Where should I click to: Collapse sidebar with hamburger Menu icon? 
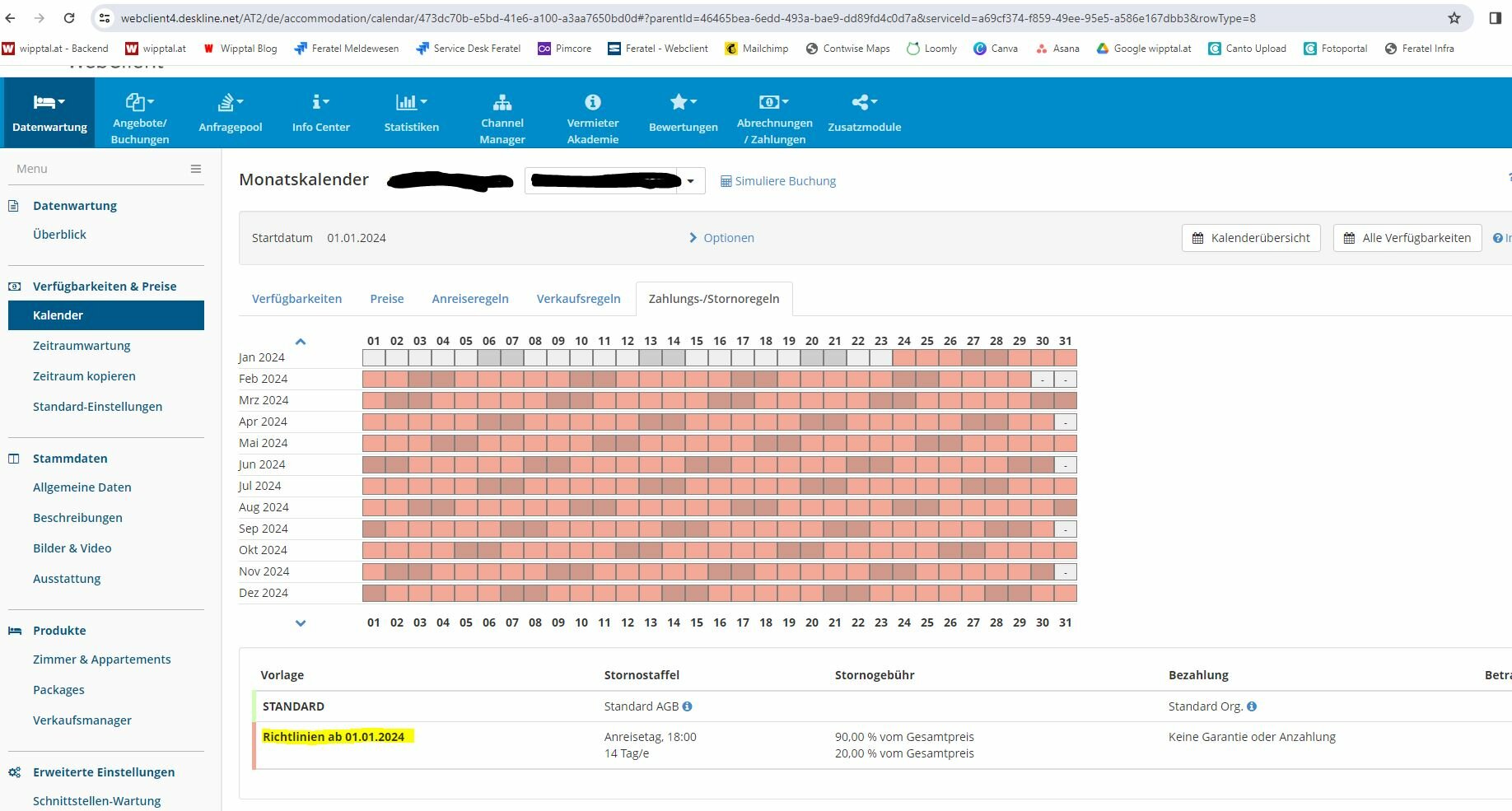pos(196,169)
